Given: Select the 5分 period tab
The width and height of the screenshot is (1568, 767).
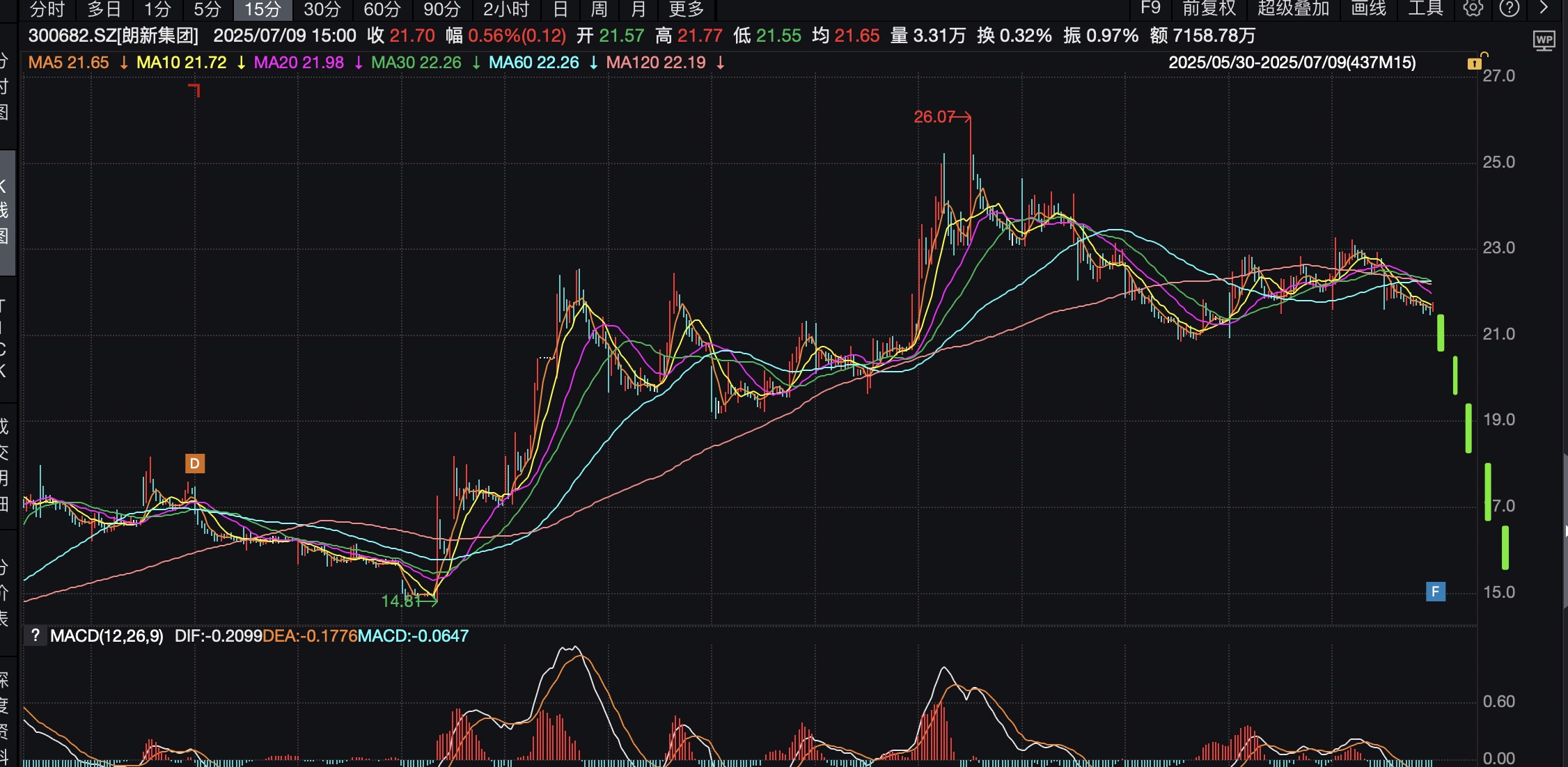Looking at the screenshot, I should click(207, 9).
